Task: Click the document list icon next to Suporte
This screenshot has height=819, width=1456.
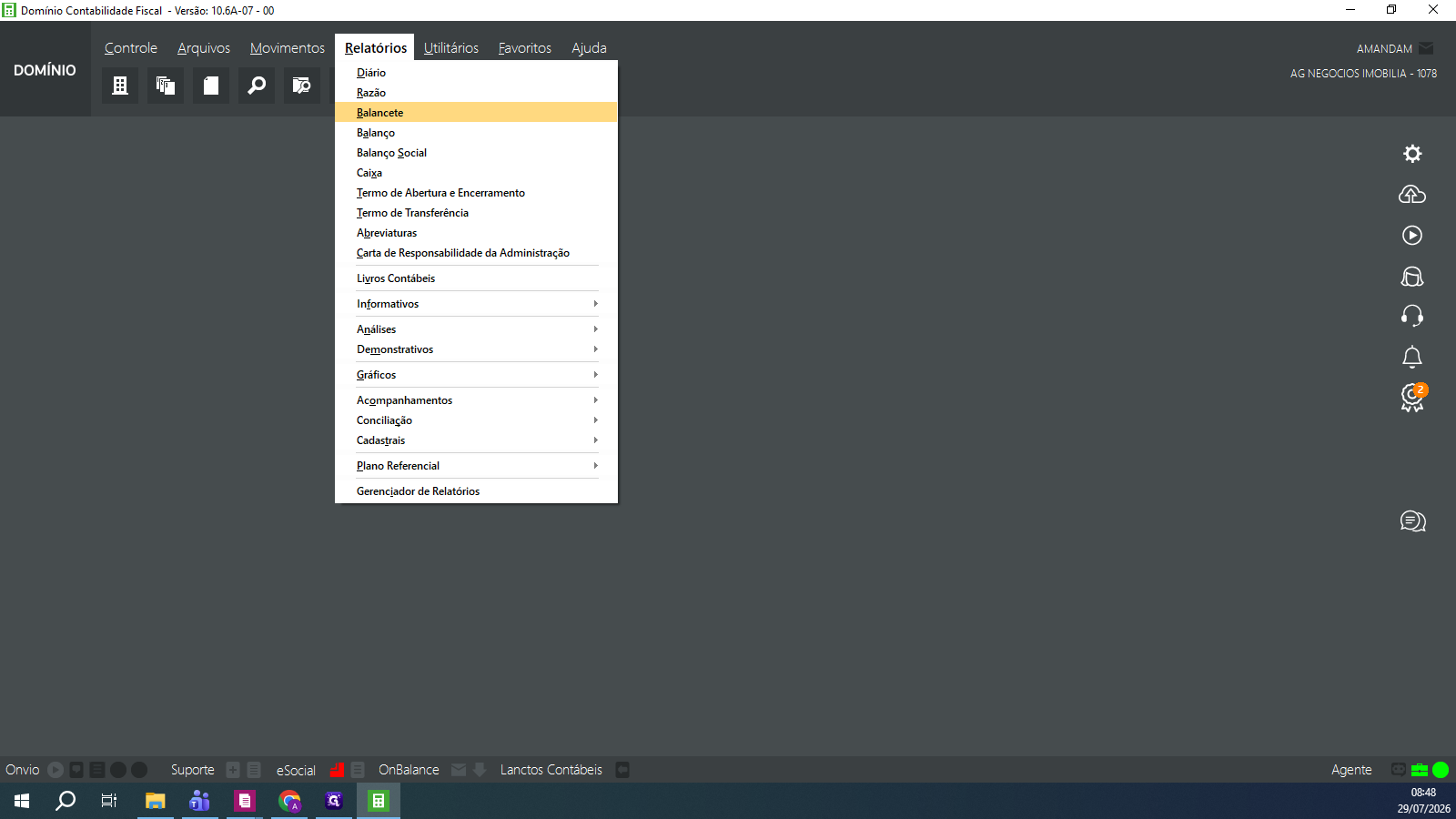Action: [254, 770]
